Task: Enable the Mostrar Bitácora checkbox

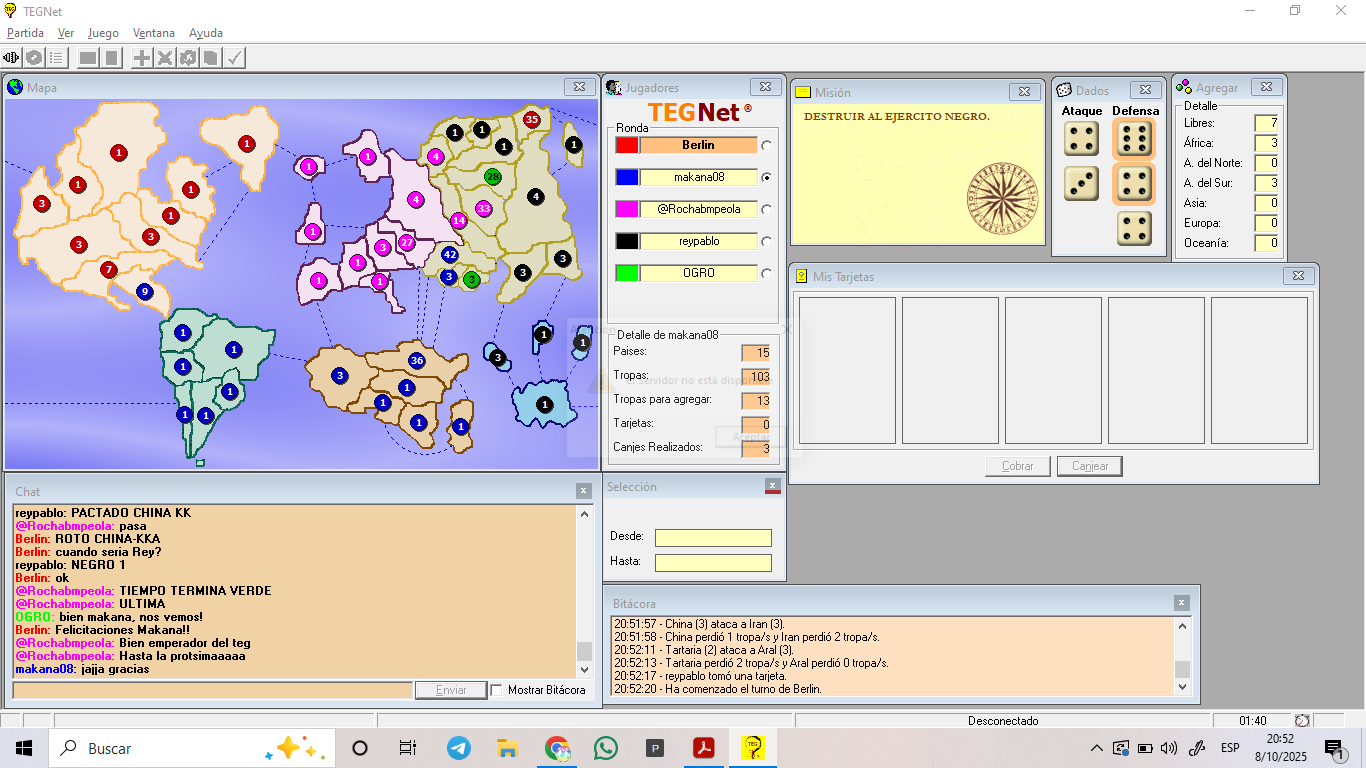Action: [496, 690]
